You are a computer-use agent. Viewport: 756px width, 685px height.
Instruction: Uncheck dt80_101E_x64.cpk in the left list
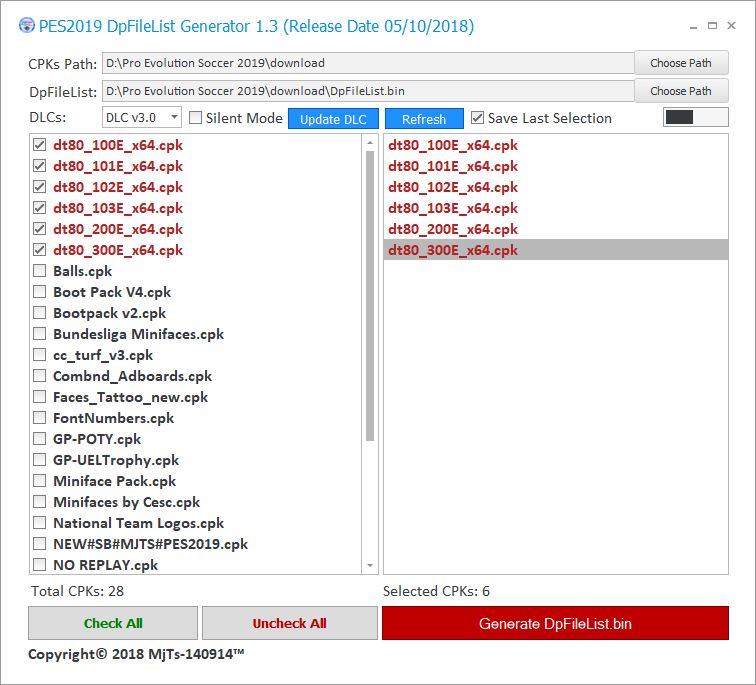pos(40,166)
